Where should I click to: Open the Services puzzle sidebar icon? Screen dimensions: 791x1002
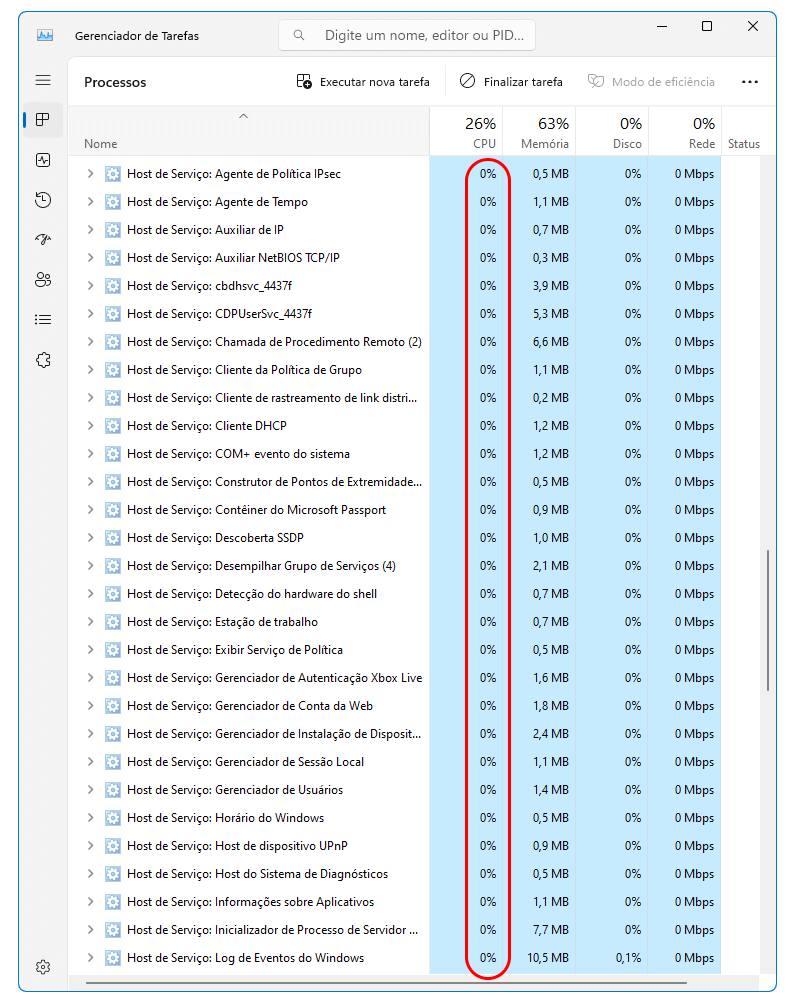pyautogui.click(x=43, y=360)
